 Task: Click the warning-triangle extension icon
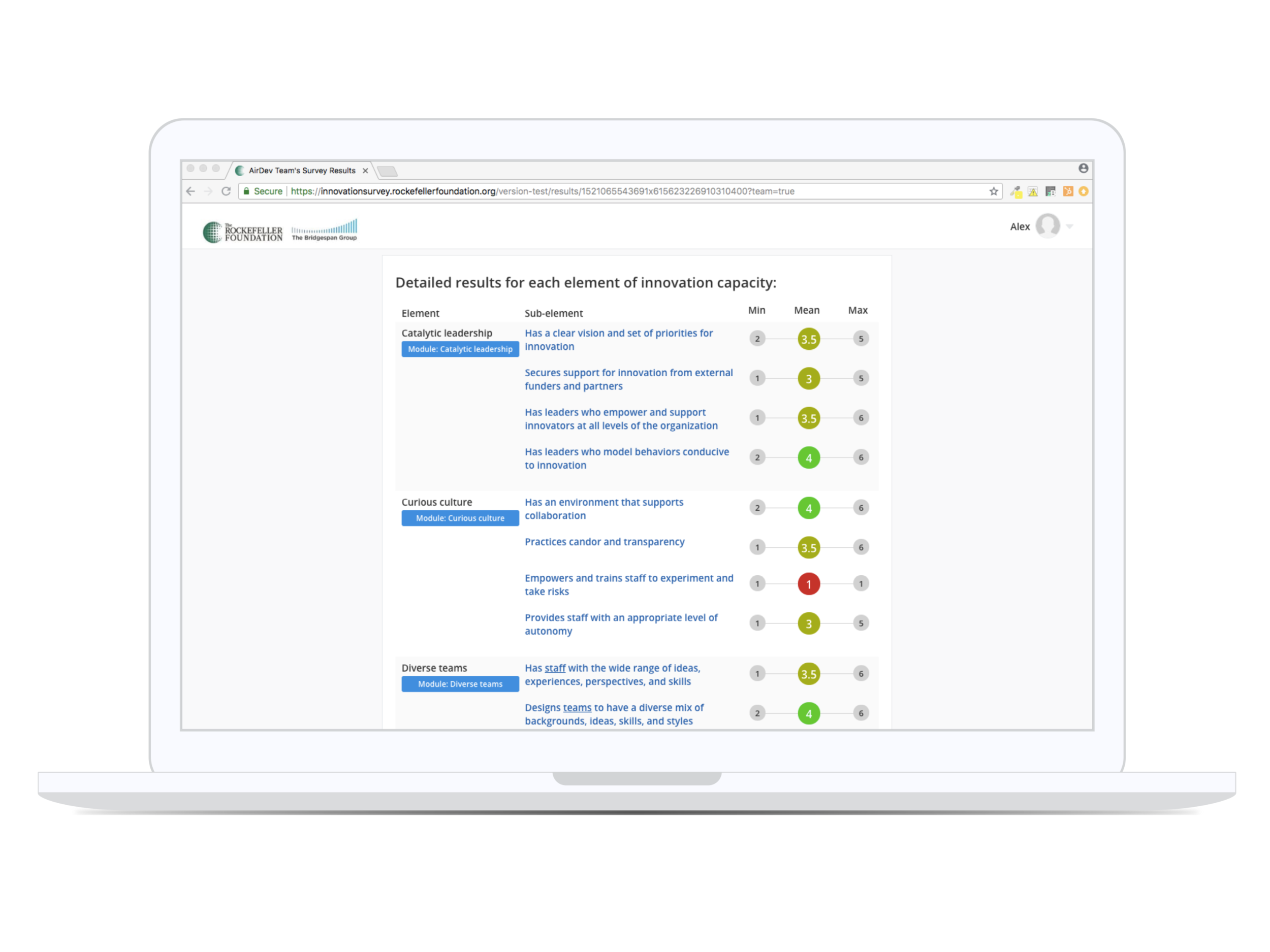pyautogui.click(x=1033, y=191)
